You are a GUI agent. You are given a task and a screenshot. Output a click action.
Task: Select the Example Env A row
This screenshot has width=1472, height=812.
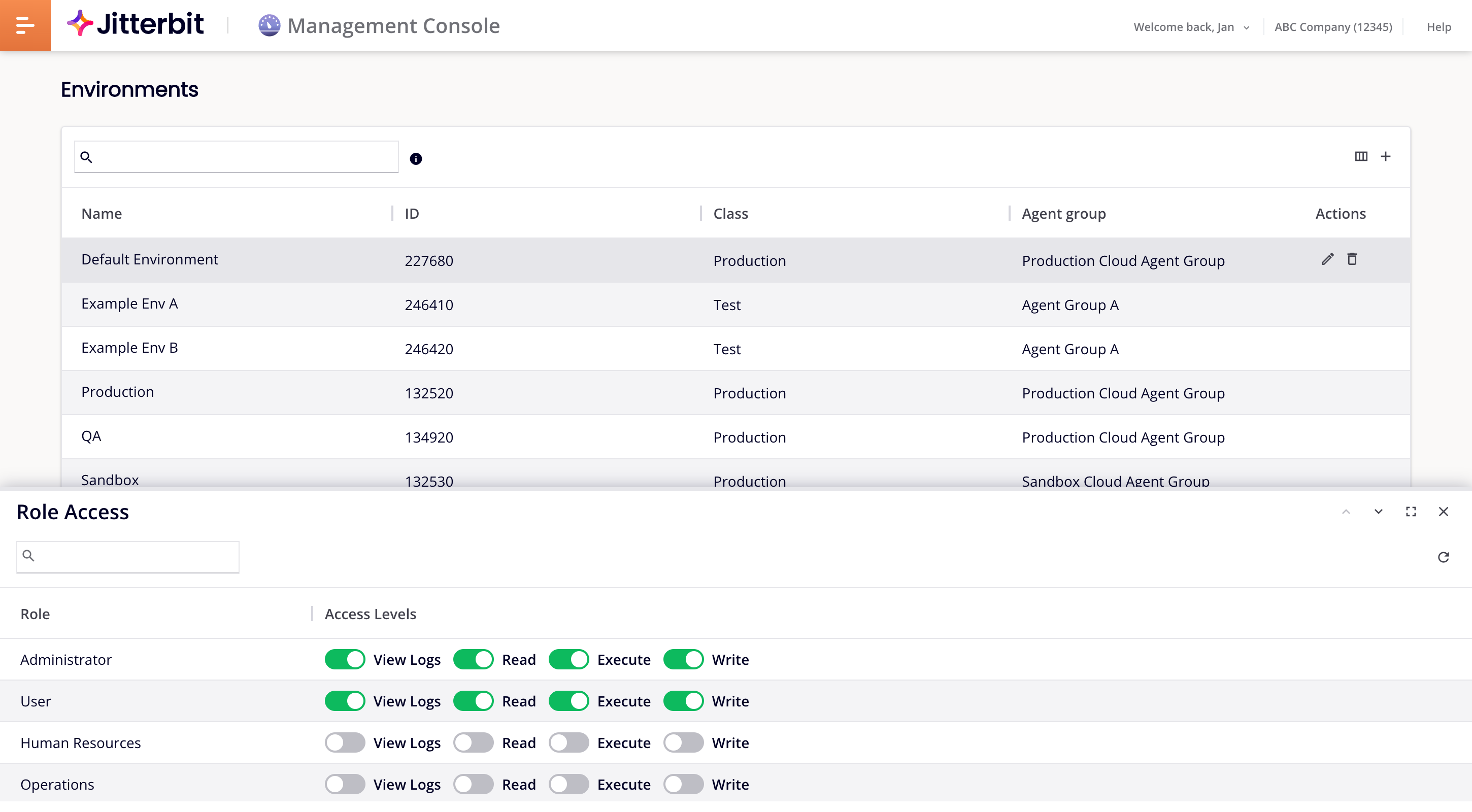(x=736, y=304)
